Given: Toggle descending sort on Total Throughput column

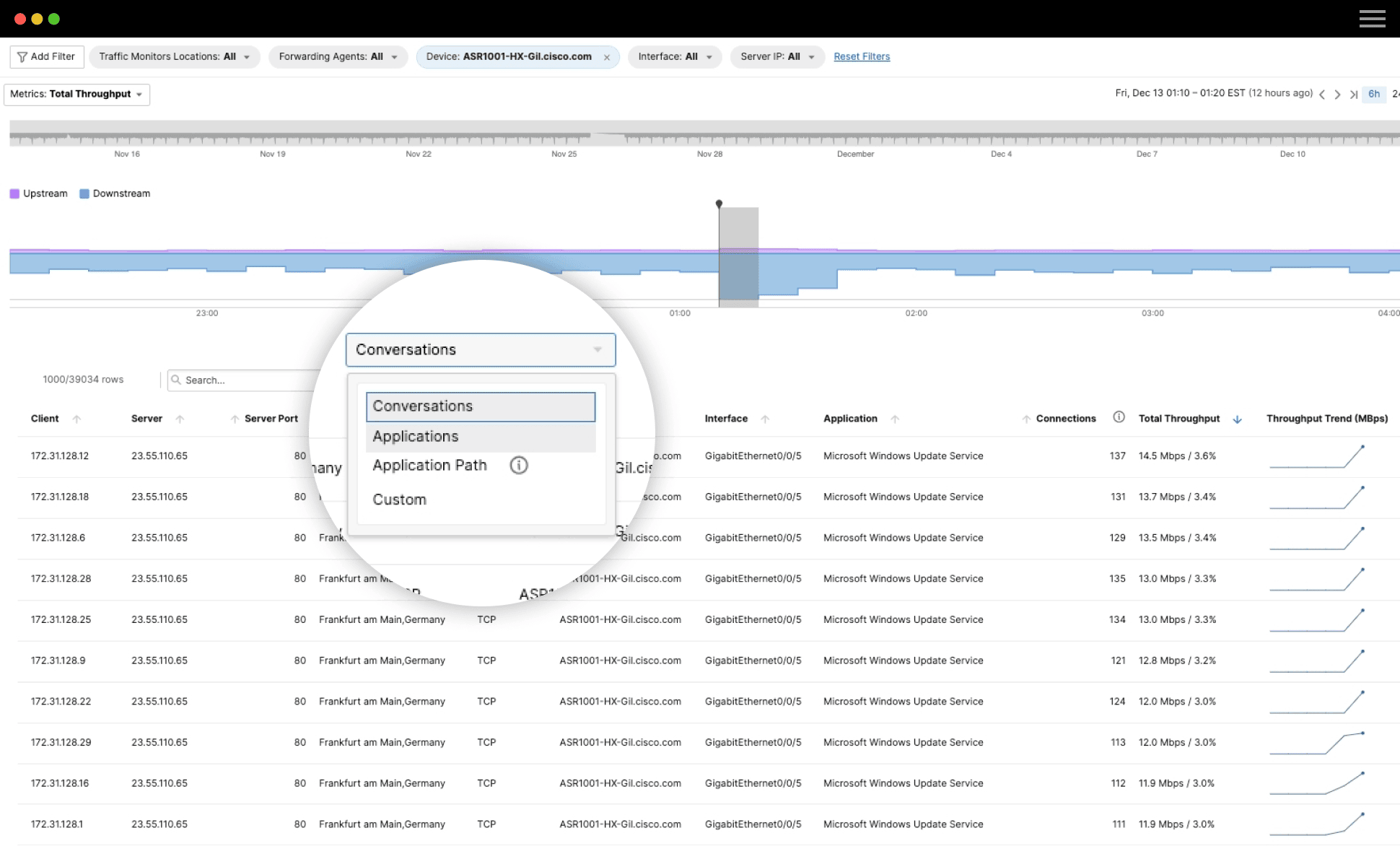Looking at the screenshot, I should pyautogui.click(x=1238, y=419).
